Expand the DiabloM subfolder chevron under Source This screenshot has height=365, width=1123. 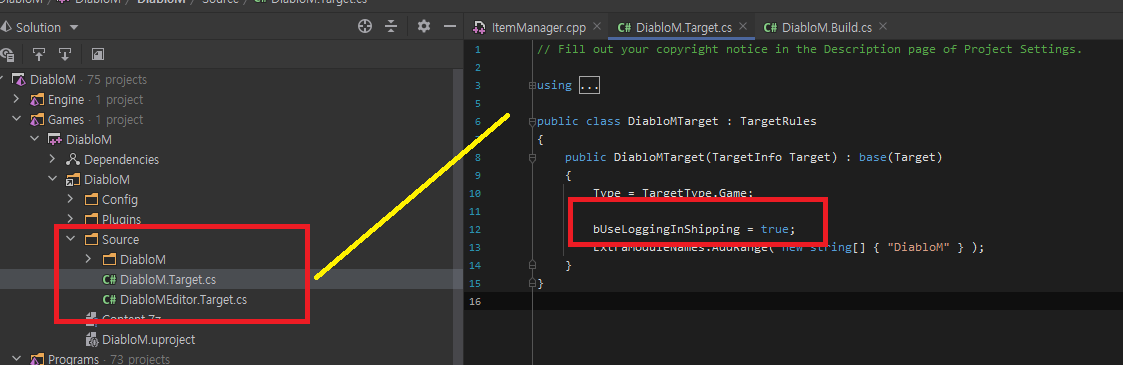88,259
